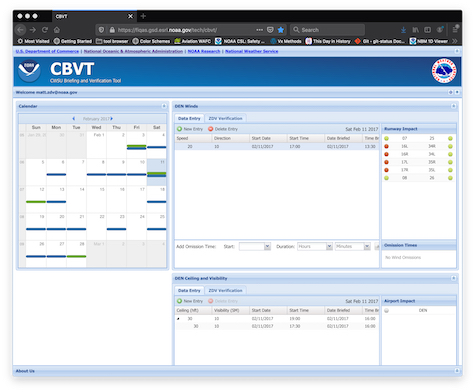Toggle green impact indicator for runway 25
Screen dimensions: 475x392
(x=450, y=138)
